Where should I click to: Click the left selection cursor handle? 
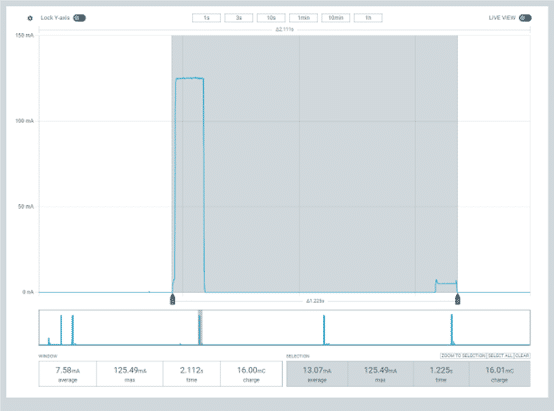(x=172, y=299)
